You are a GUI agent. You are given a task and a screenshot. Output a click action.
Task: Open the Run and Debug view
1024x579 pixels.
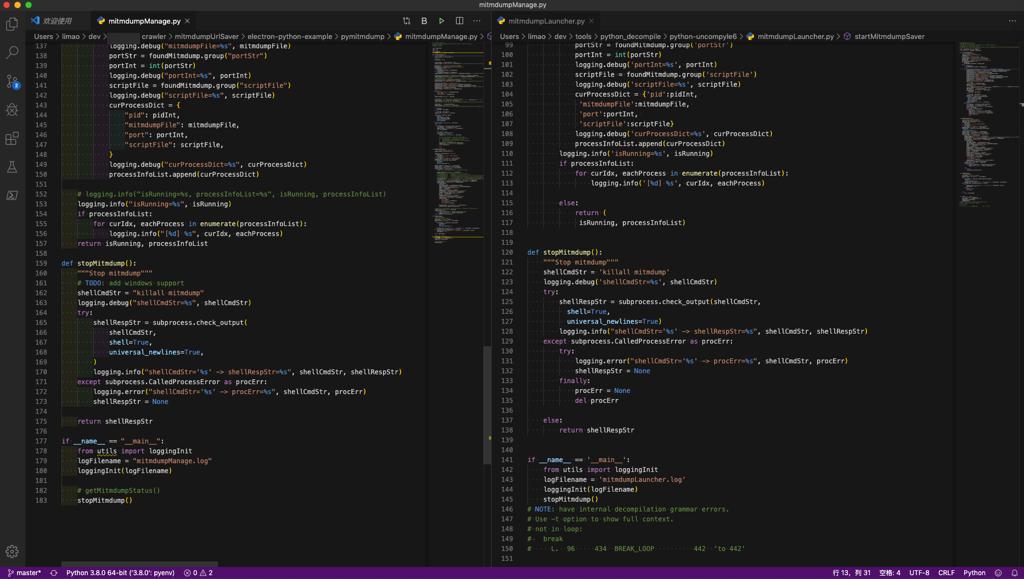click(x=12, y=110)
